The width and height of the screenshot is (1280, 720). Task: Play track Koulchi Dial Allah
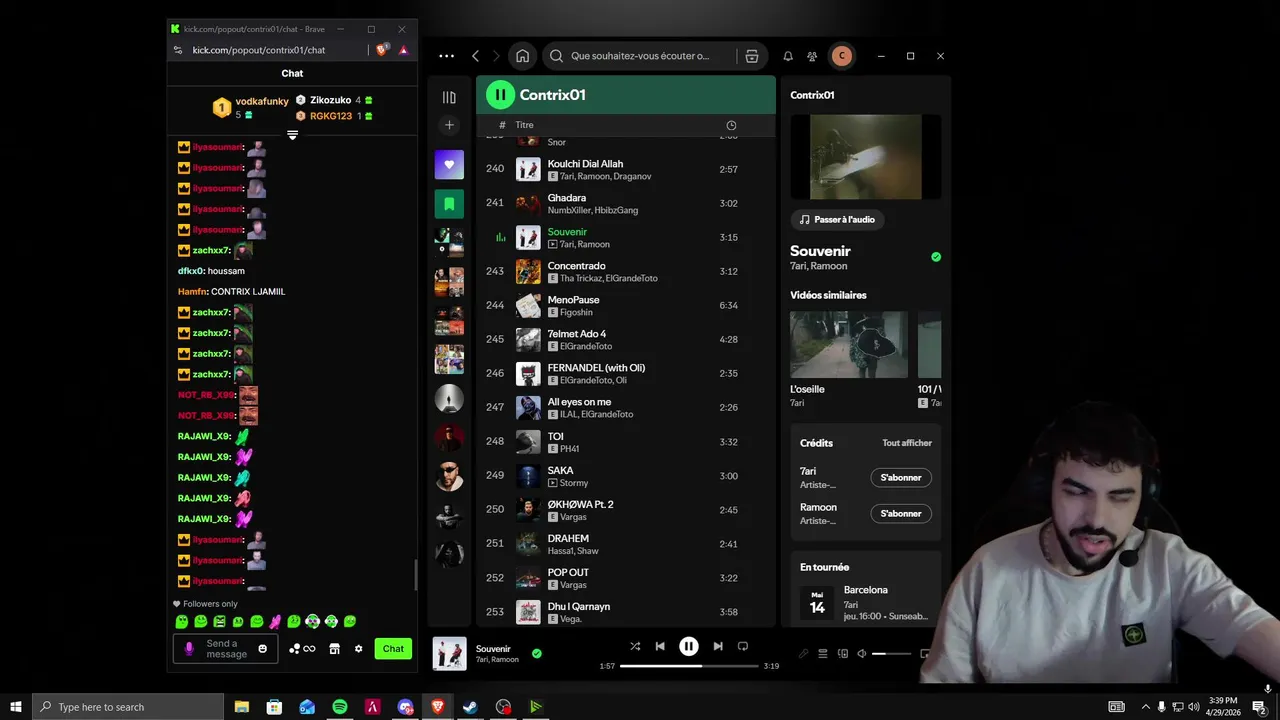(625, 169)
